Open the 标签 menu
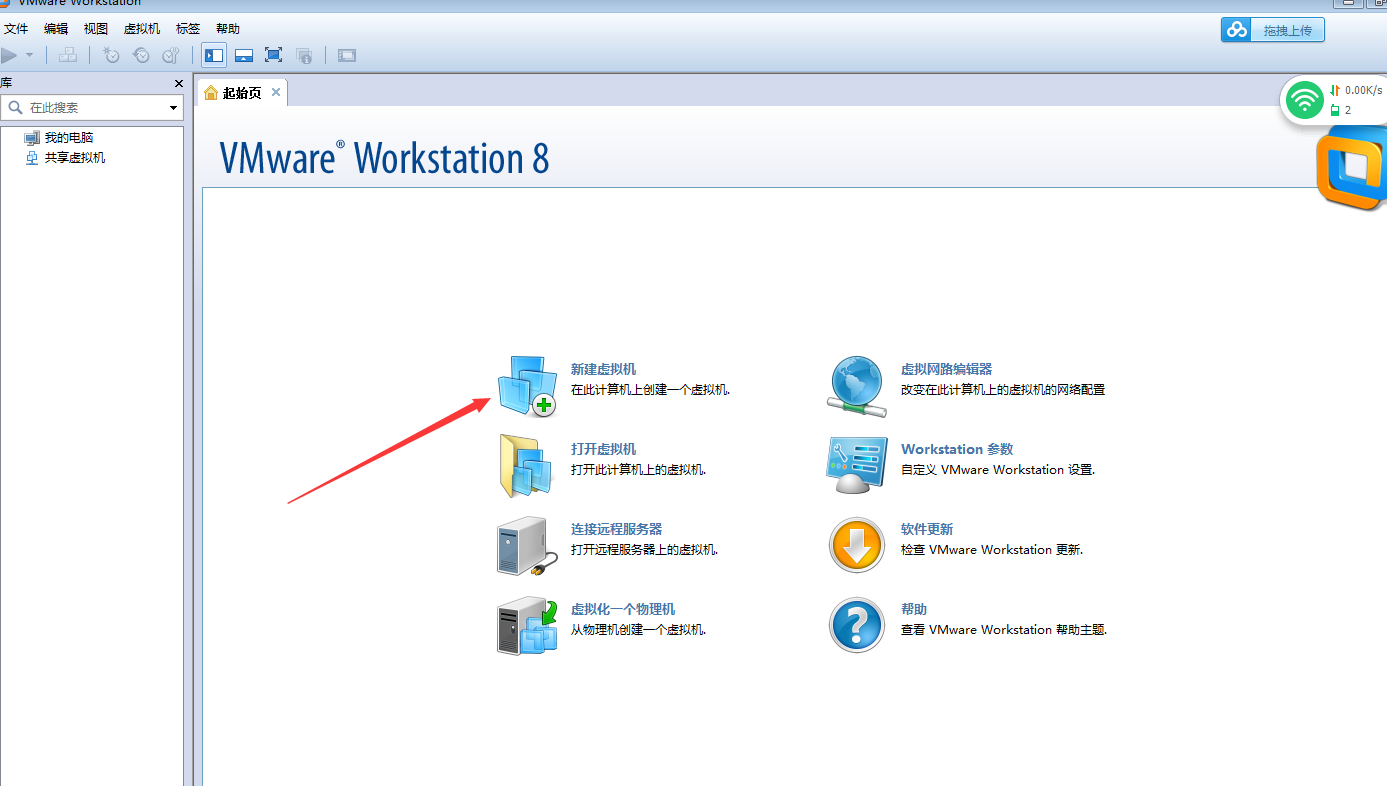 pyautogui.click(x=188, y=29)
